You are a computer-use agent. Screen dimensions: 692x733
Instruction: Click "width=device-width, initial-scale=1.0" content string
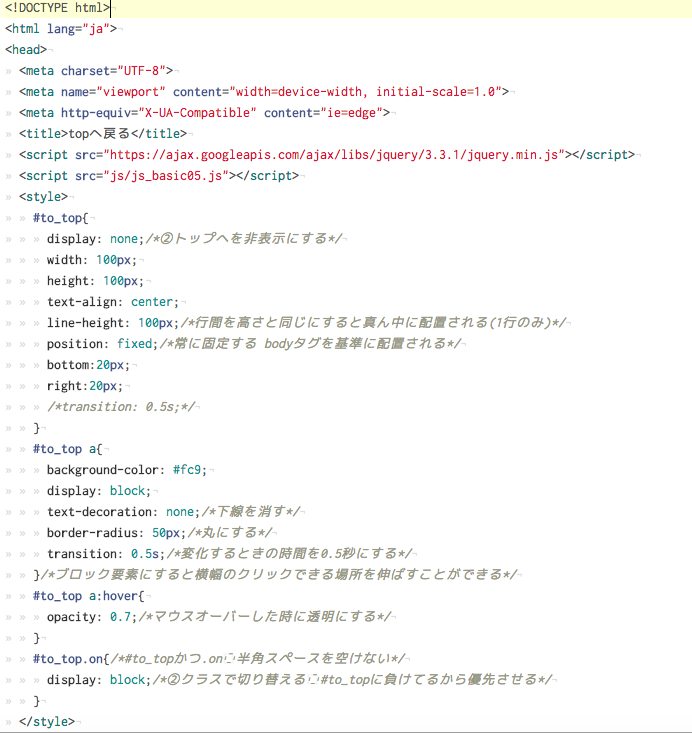366,92
